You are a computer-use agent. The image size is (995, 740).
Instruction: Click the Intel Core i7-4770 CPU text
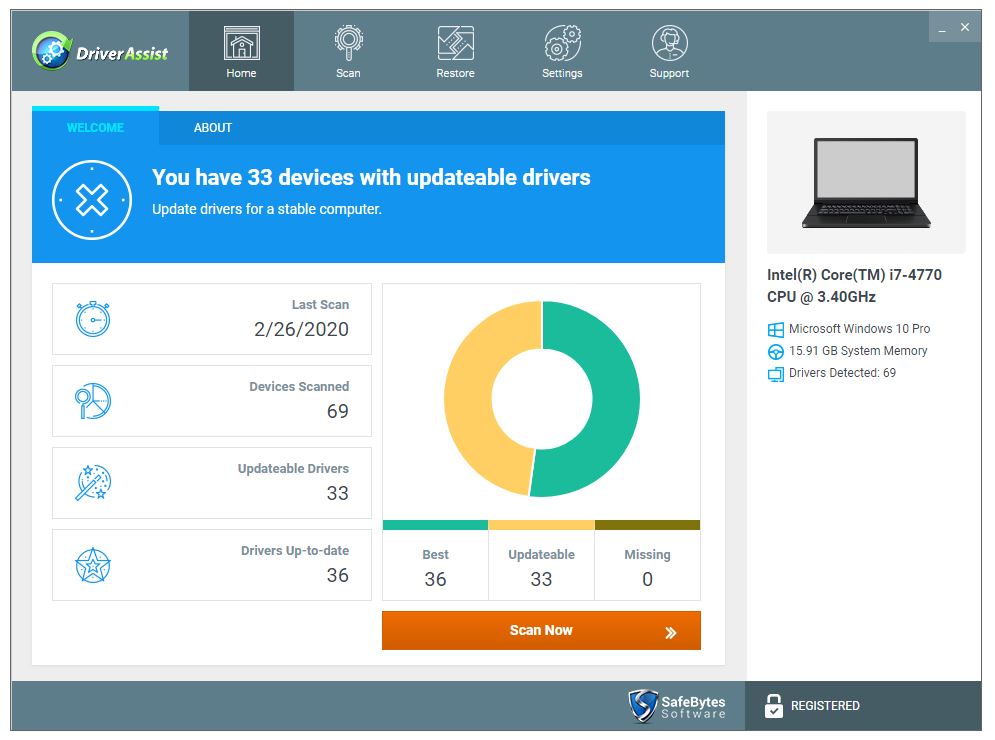tap(854, 286)
